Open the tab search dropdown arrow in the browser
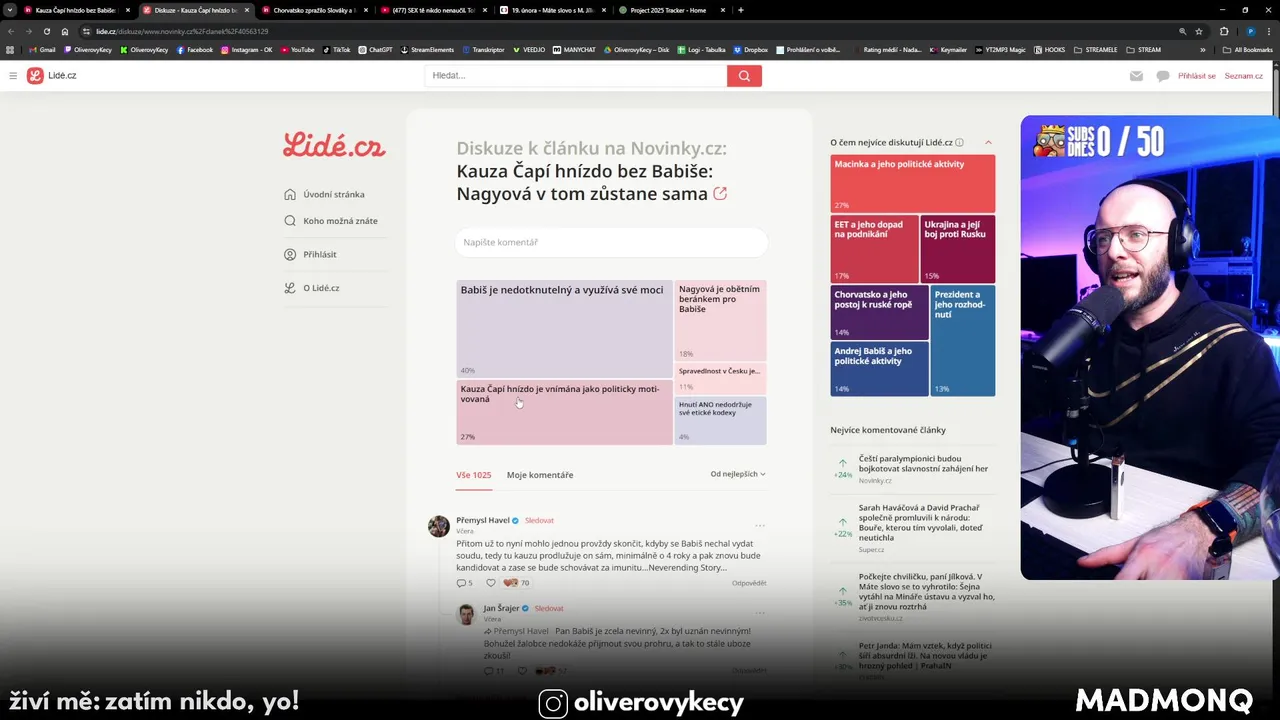This screenshot has height=720, width=1280. coord(9,10)
